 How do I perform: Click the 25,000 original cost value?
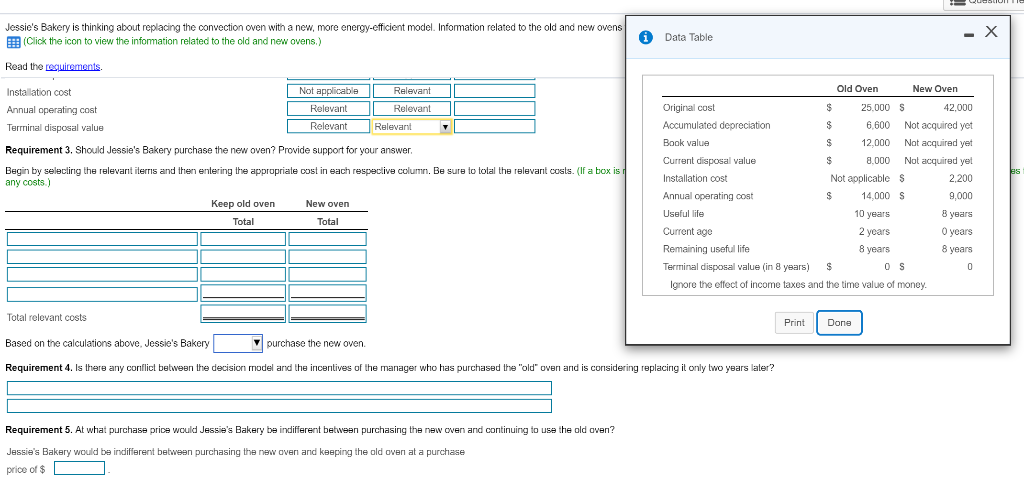[876, 108]
